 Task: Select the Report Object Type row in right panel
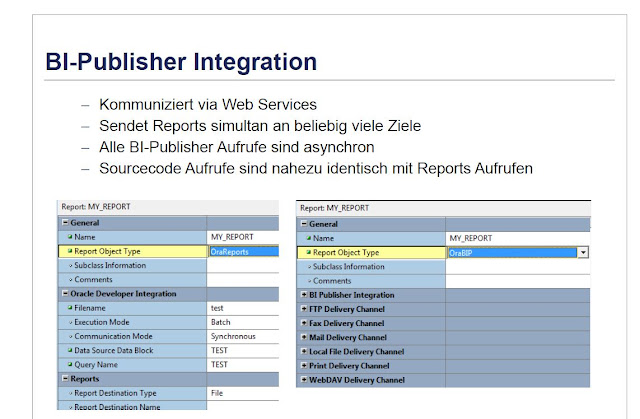(444, 253)
